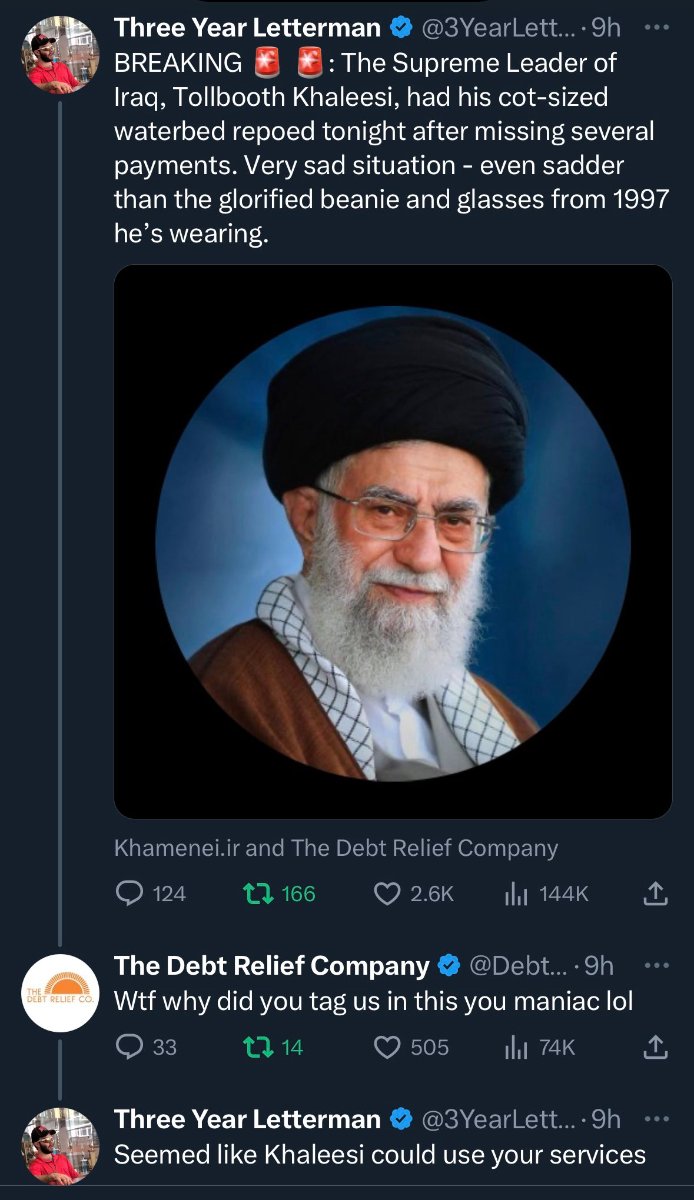
Task: Retweet The Debt Relief Company's reply
Action: [x=254, y=1046]
